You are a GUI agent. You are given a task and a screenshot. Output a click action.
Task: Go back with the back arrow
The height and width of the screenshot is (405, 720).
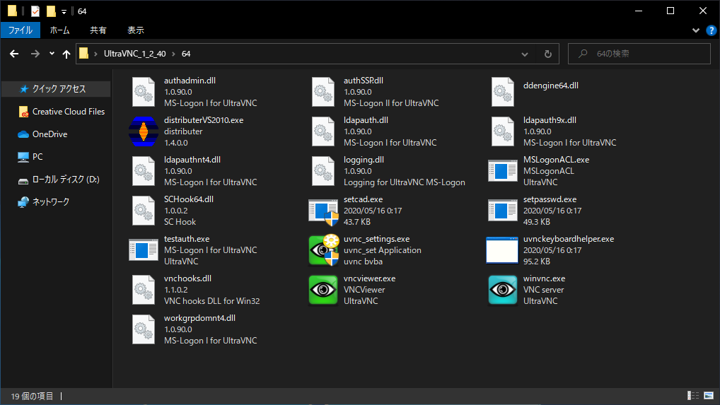14,54
